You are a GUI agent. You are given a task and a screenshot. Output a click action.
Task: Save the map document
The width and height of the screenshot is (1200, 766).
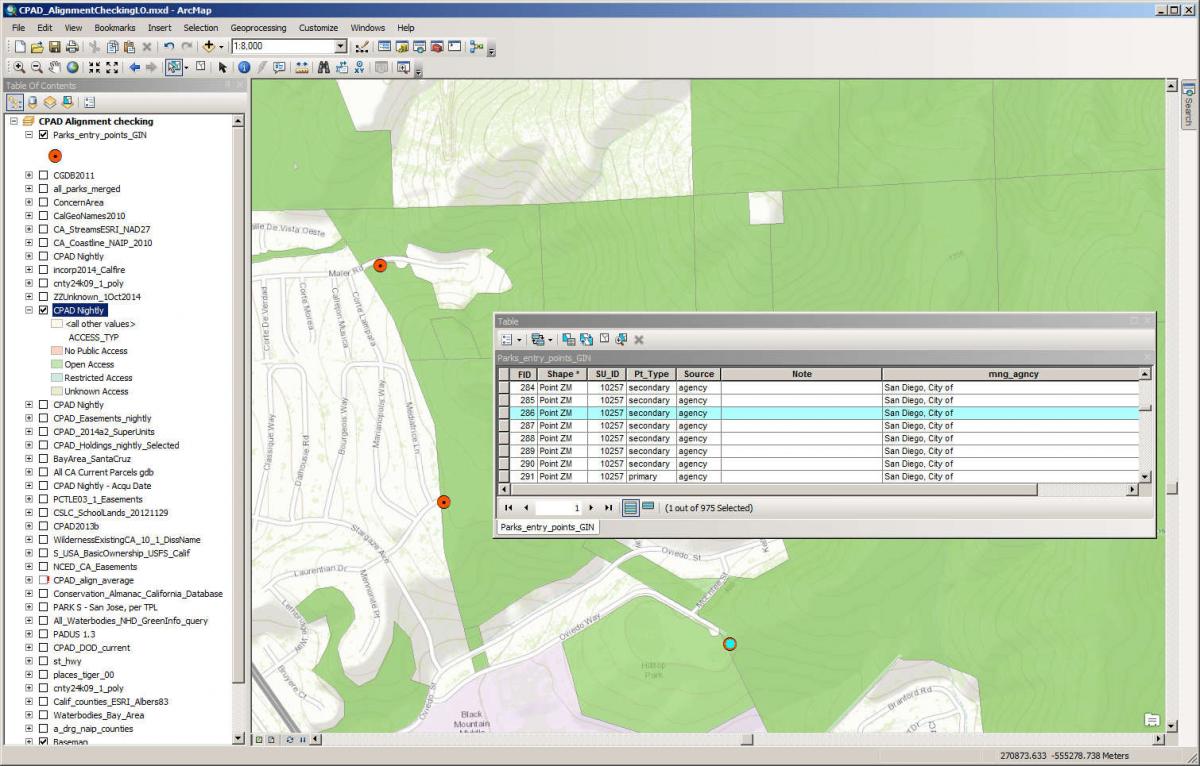click(x=55, y=47)
